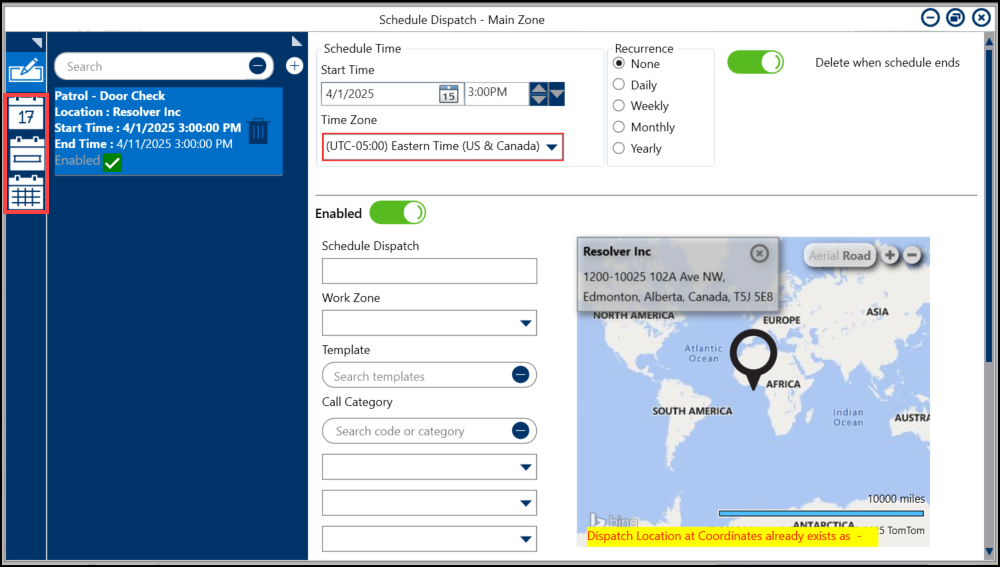Select Yearly recurrence option
The height and width of the screenshot is (567, 1000).
click(619, 148)
